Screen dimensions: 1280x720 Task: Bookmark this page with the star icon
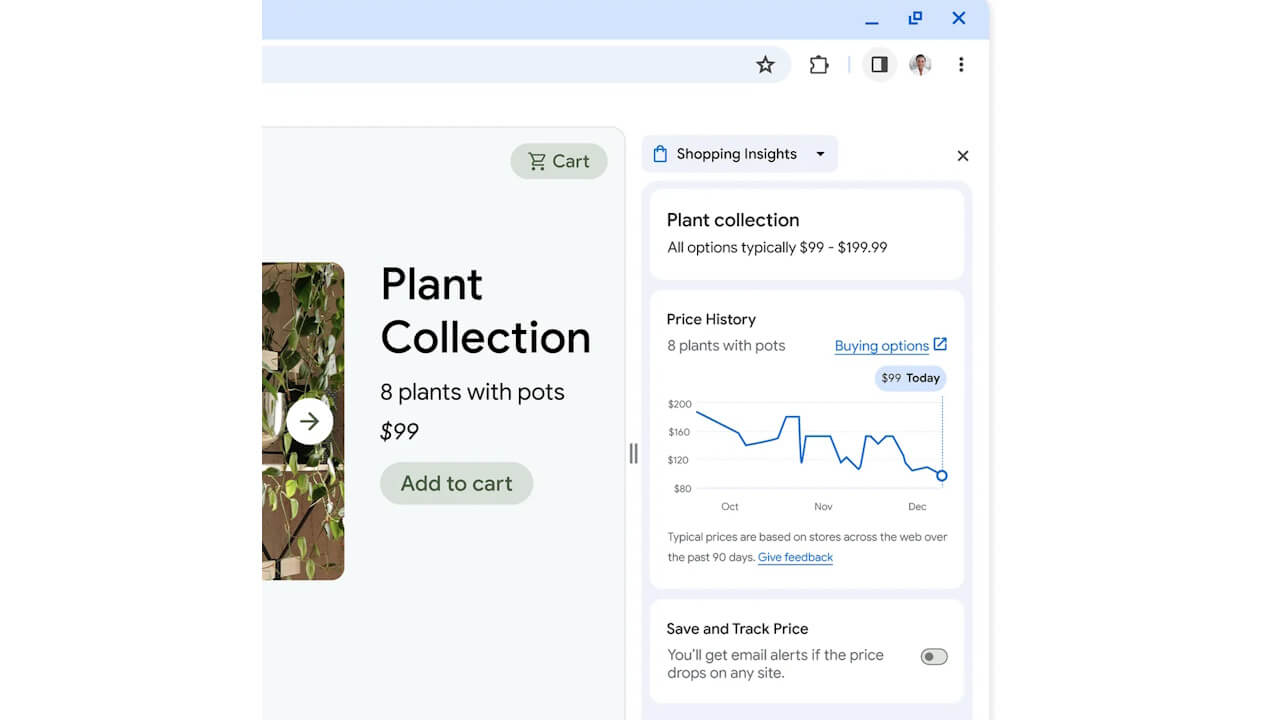coord(765,65)
